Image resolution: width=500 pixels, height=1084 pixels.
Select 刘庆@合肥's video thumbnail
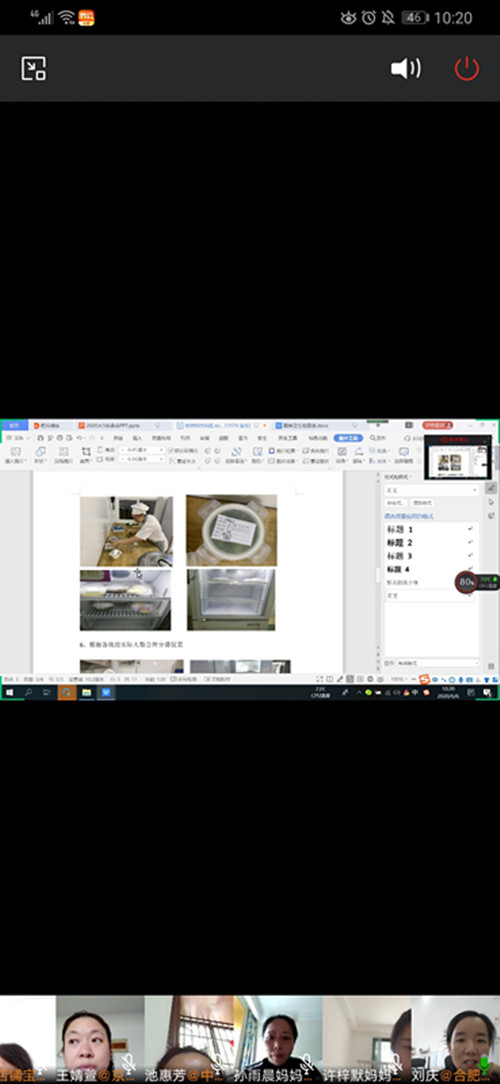(456, 1039)
